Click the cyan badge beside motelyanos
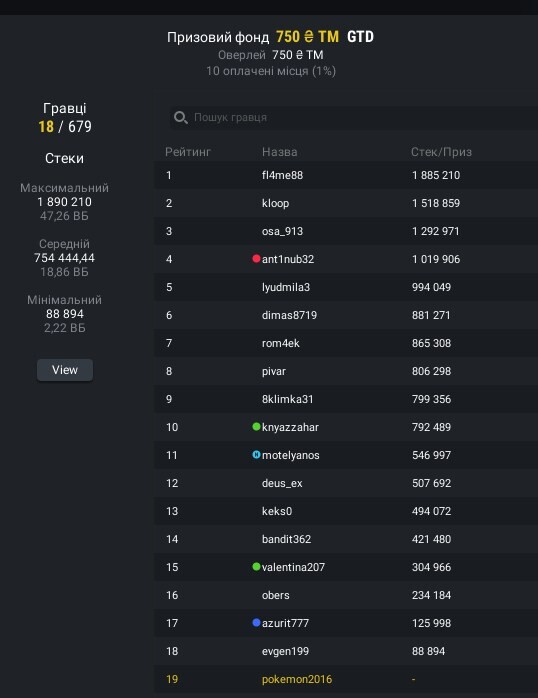Image resolution: width=538 pixels, height=698 pixels. (256, 455)
